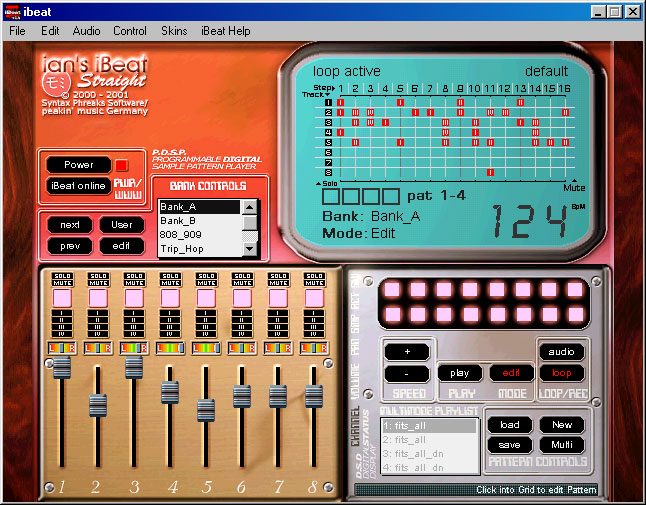Solo channel 7
The height and width of the screenshot is (505, 646).
[x=279, y=276]
